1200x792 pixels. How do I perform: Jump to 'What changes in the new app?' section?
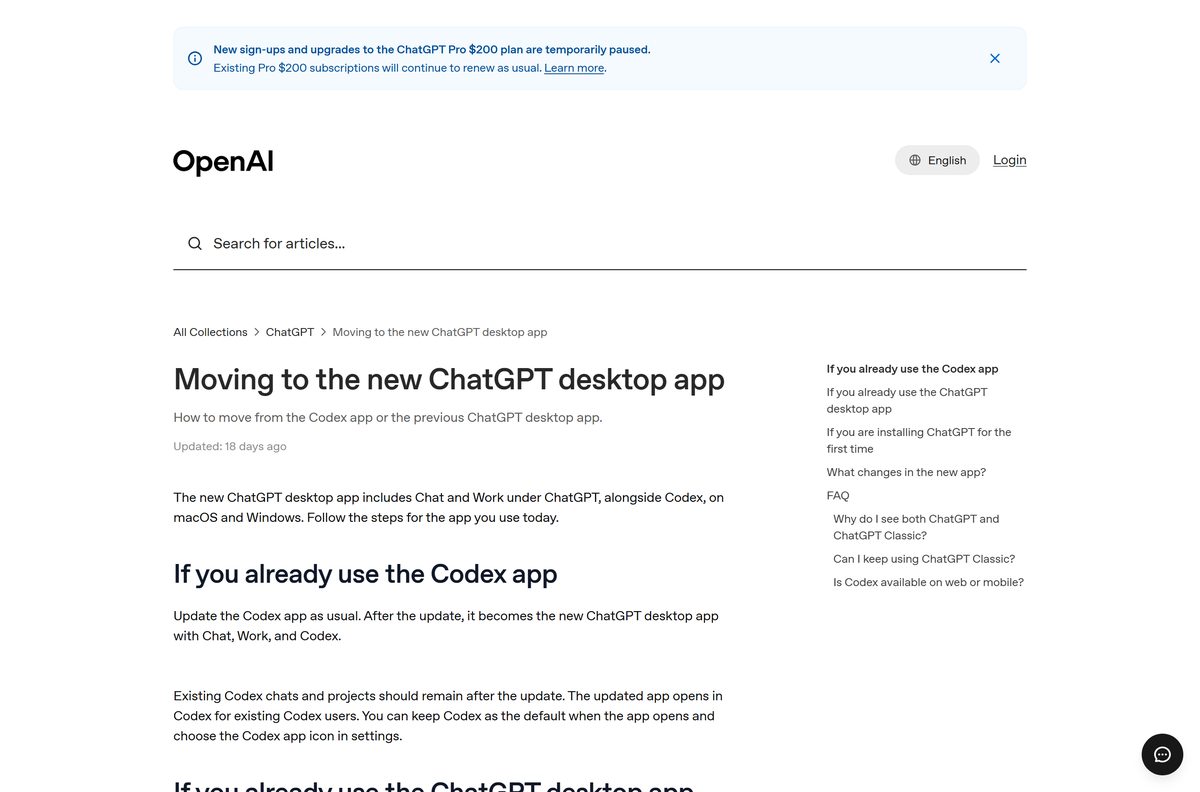pyautogui.click(x=906, y=472)
